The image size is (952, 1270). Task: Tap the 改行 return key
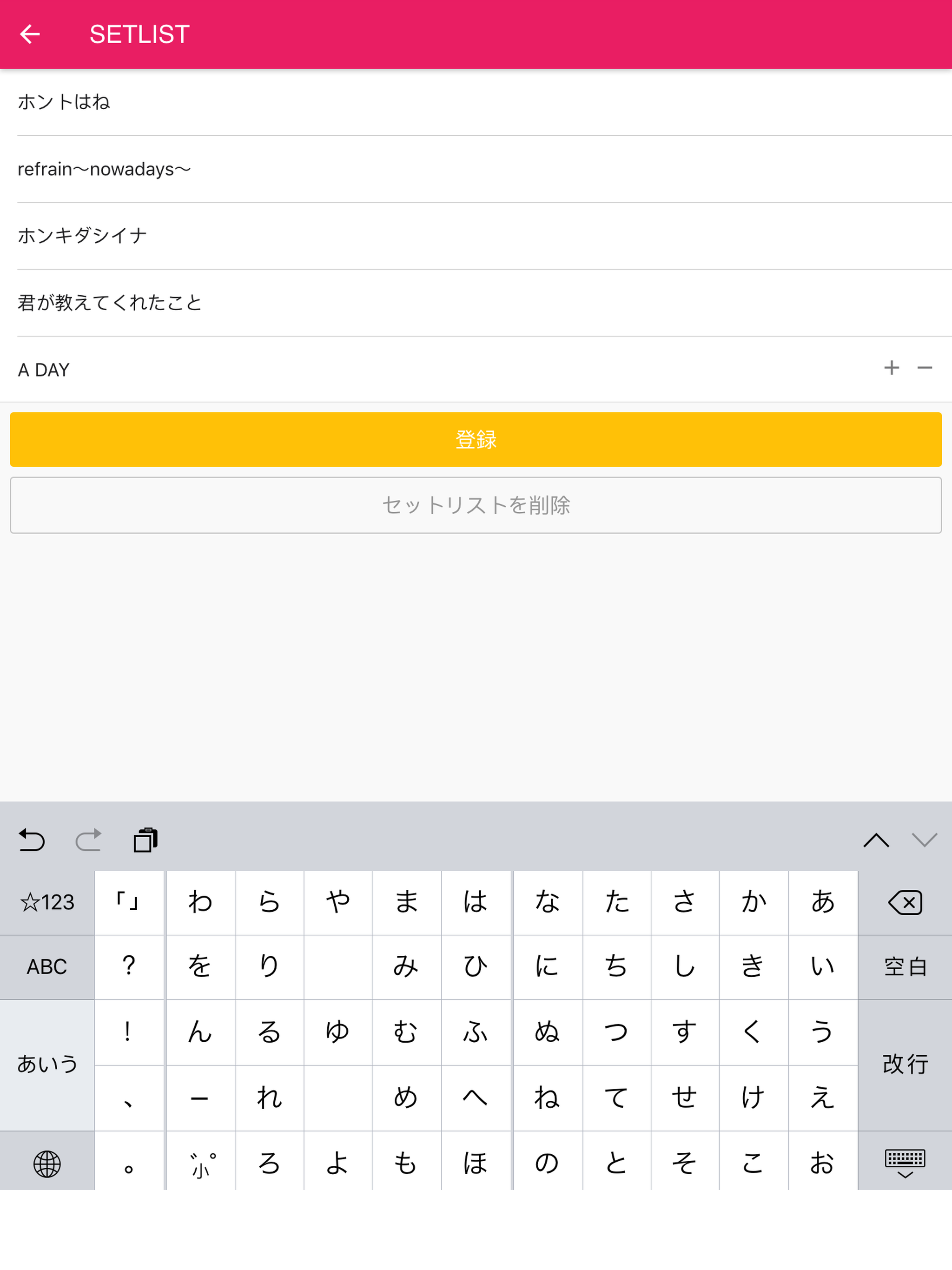(x=905, y=1065)
